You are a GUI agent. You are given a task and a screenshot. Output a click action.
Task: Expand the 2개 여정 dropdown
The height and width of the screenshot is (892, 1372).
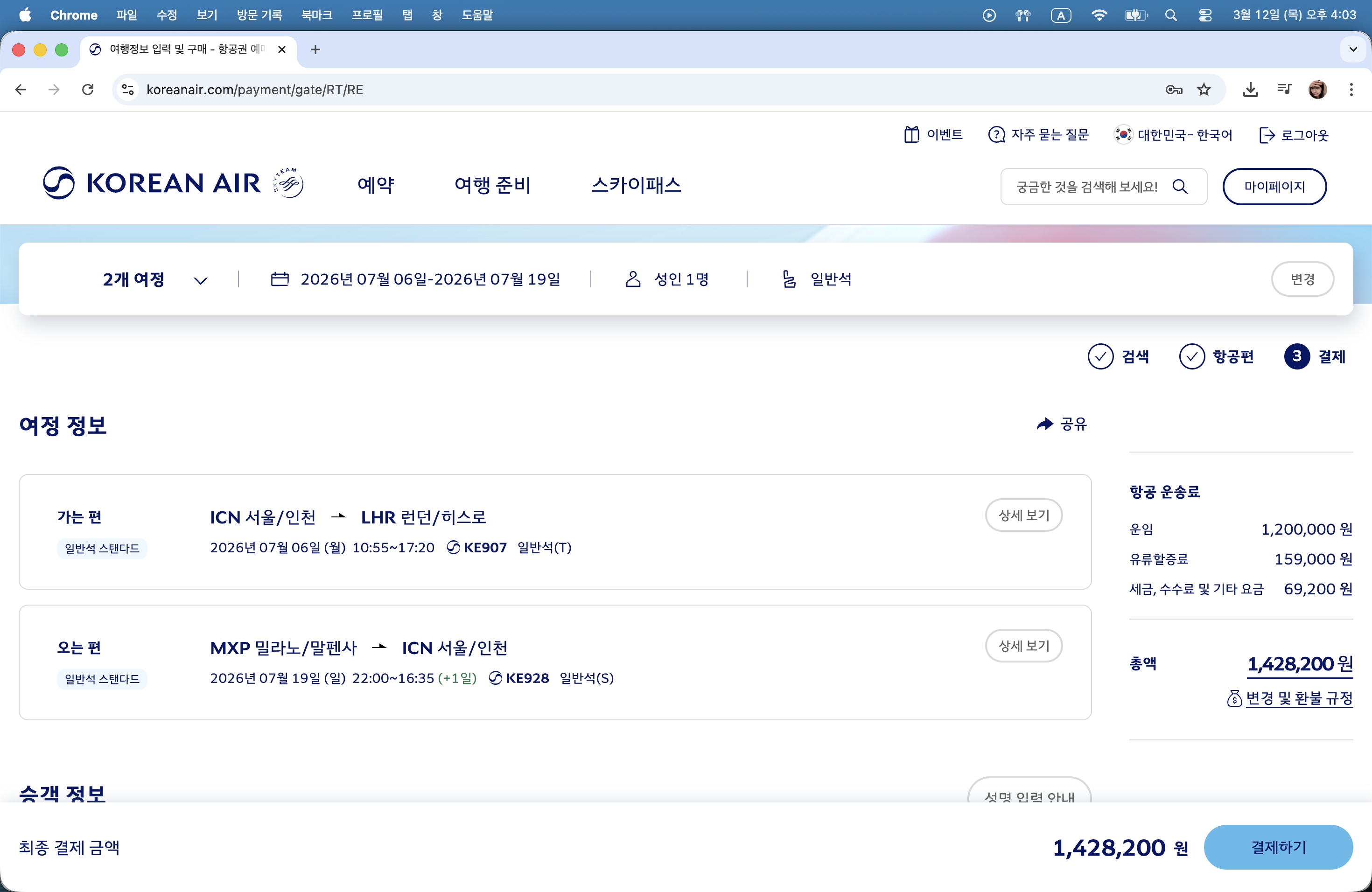[200, 281]
